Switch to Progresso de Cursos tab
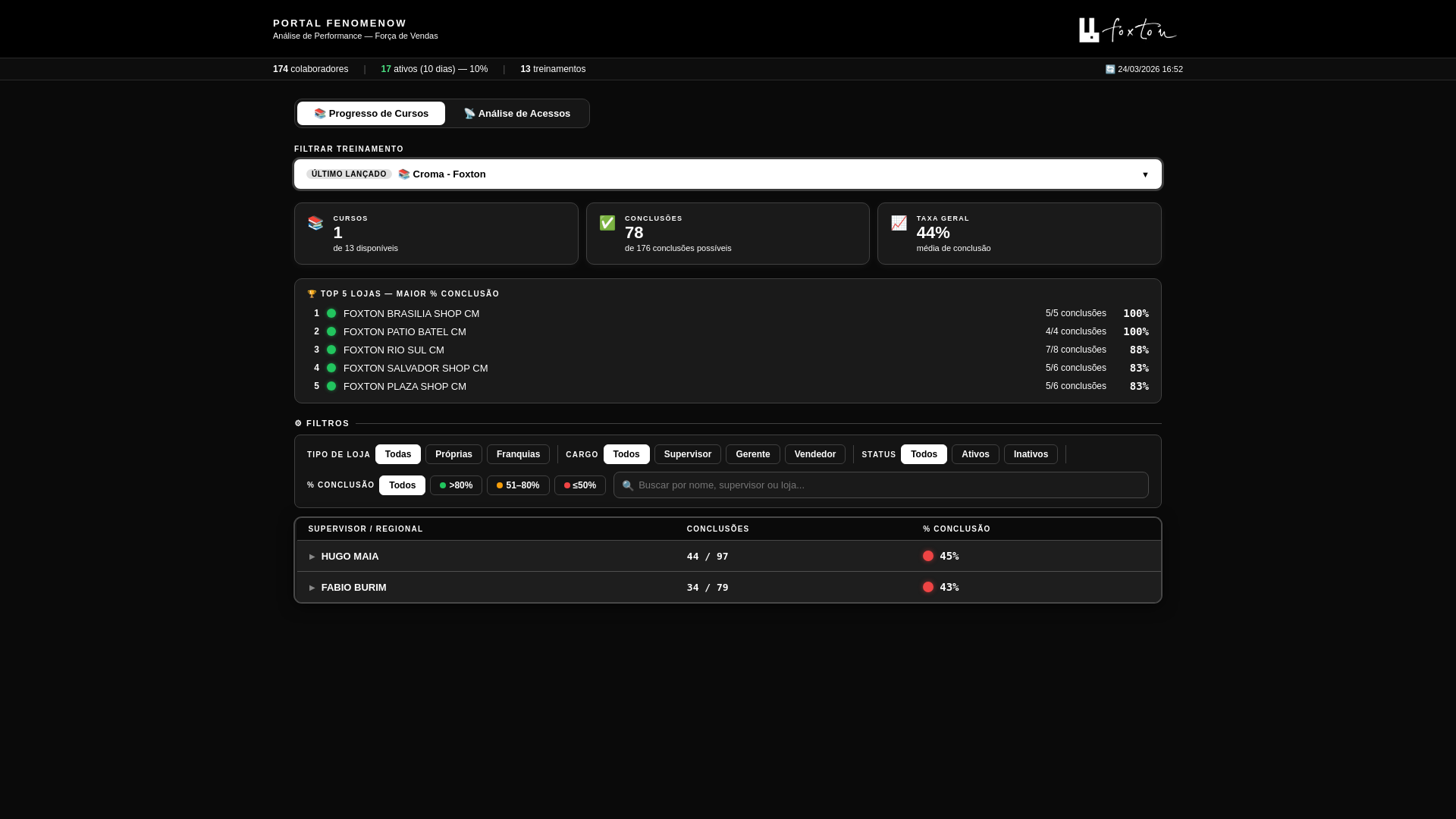The height and width of the screenshot is (819, 1456). (x=371, y=114)
